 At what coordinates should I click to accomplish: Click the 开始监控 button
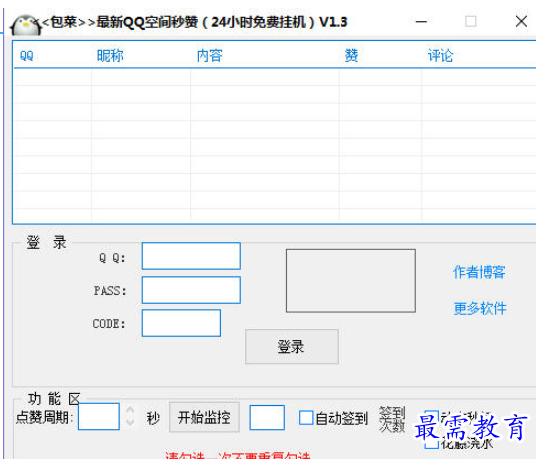click(x=204, y=417)
